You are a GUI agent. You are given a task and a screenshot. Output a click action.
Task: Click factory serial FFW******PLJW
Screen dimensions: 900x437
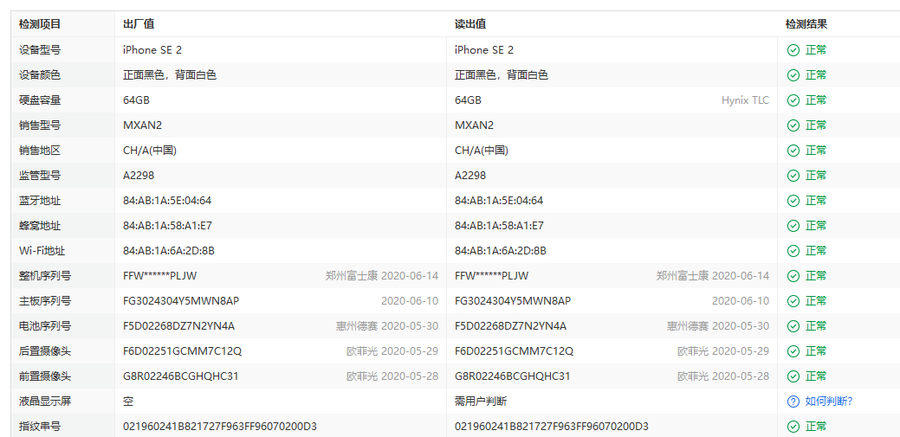pos(160,276)
